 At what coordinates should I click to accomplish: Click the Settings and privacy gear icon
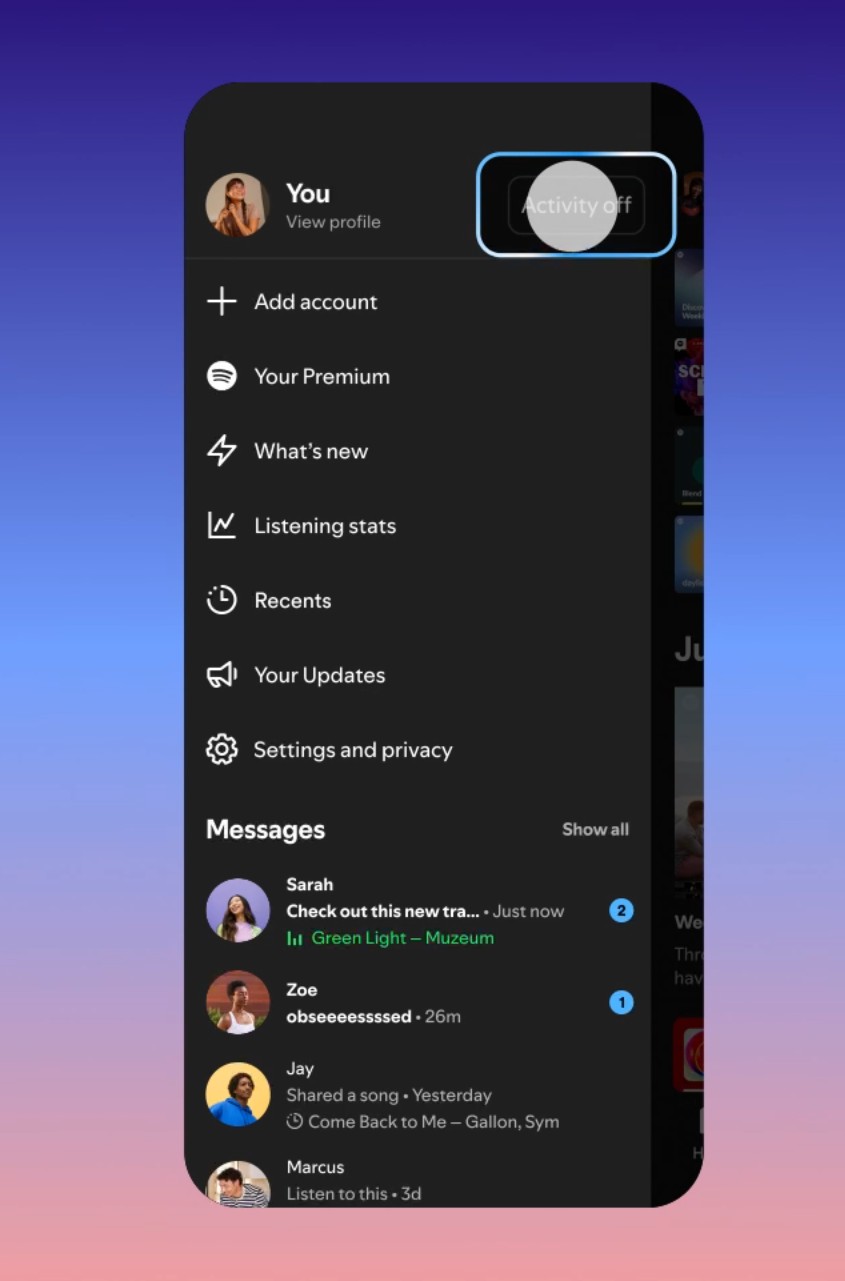[x=221, y=750]
